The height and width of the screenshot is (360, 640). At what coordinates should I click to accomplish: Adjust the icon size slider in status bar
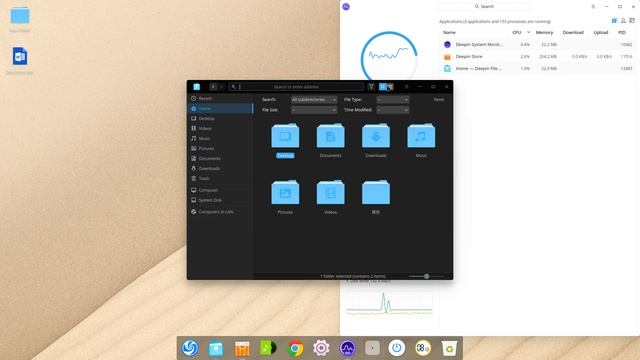tap(427, 276)
